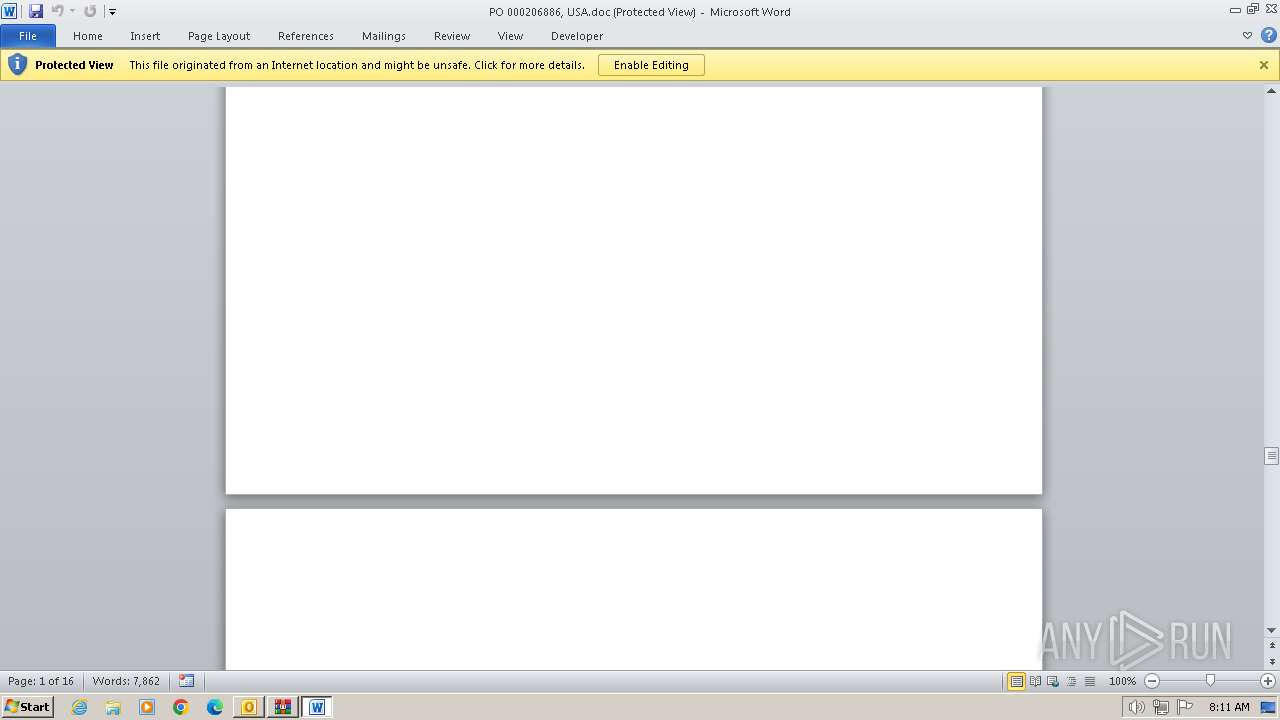The width and height of the screenshot is (1280, 720).
Task: Click the network tray icon
Action: tap(1160, 707)
